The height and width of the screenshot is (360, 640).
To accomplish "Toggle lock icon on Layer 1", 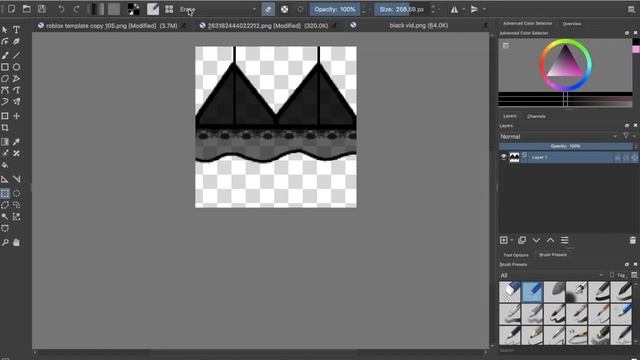I will (618, 157).
